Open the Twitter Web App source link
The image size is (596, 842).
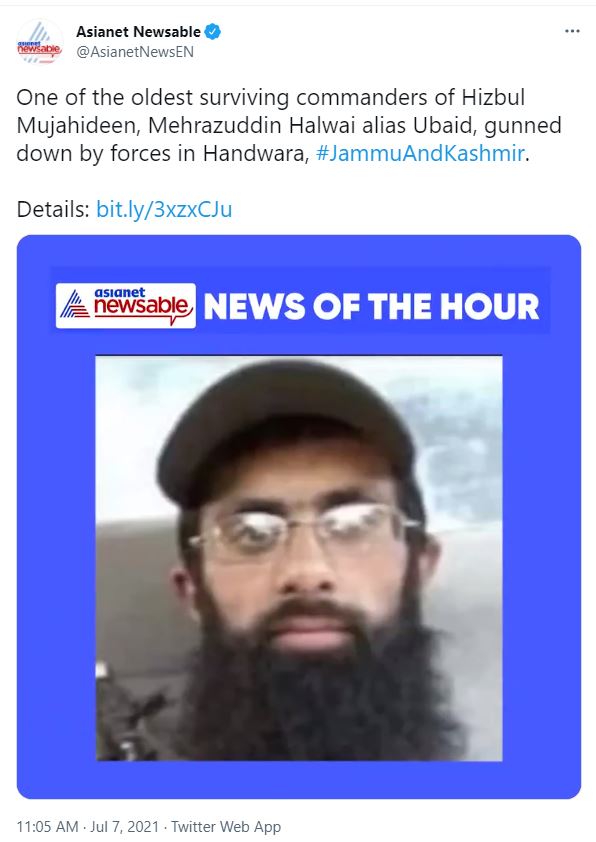(226, 826)
